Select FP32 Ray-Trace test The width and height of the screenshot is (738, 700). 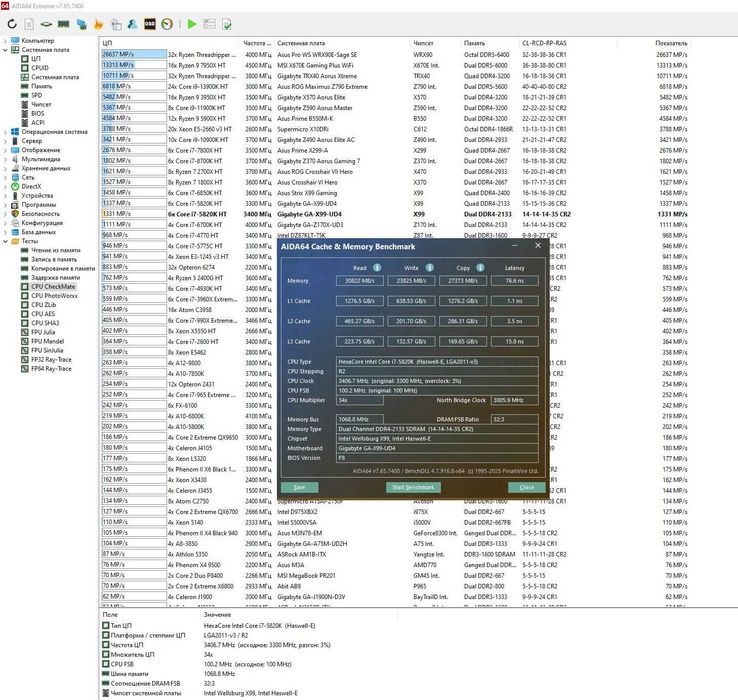pyautogui.click(x=51, y=360)
